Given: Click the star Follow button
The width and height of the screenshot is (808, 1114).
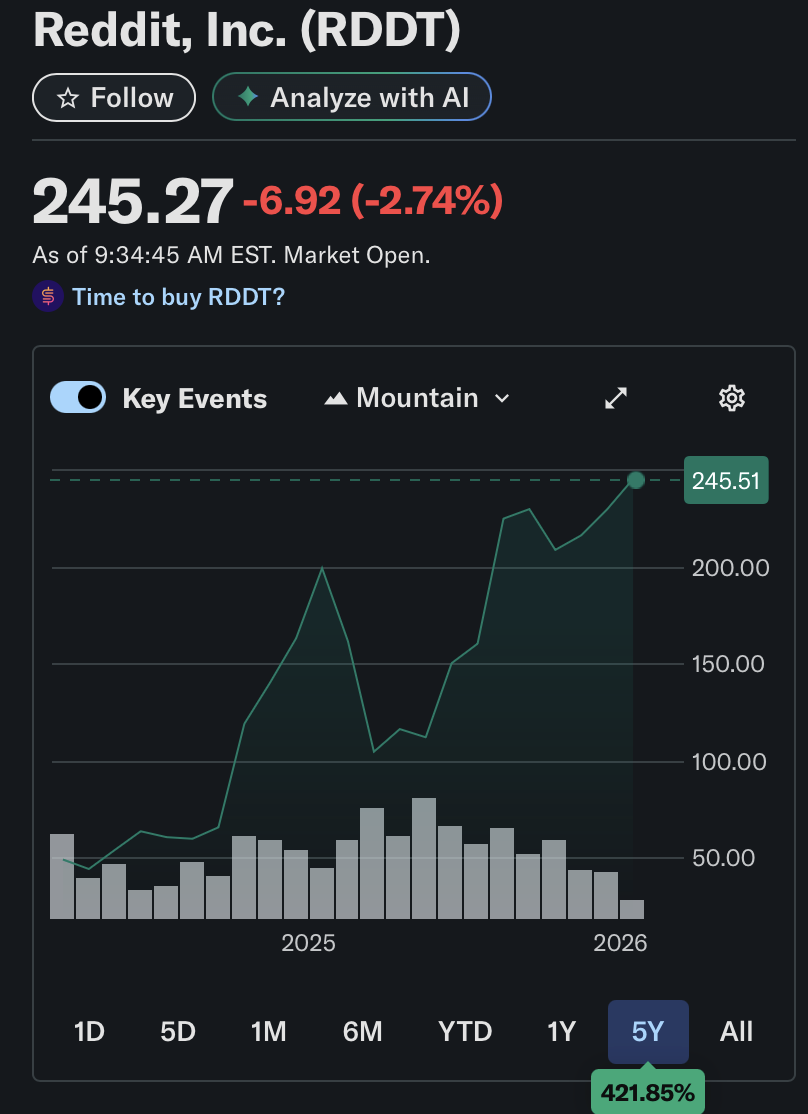Looking at the screenshot, I should click(114, 97).
